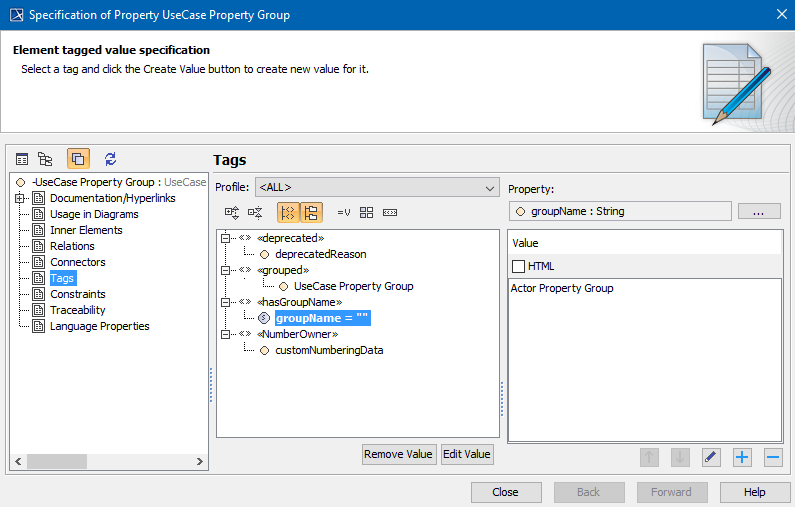Collapse the «deprecated» stereotype node

[x=226, y=238]
